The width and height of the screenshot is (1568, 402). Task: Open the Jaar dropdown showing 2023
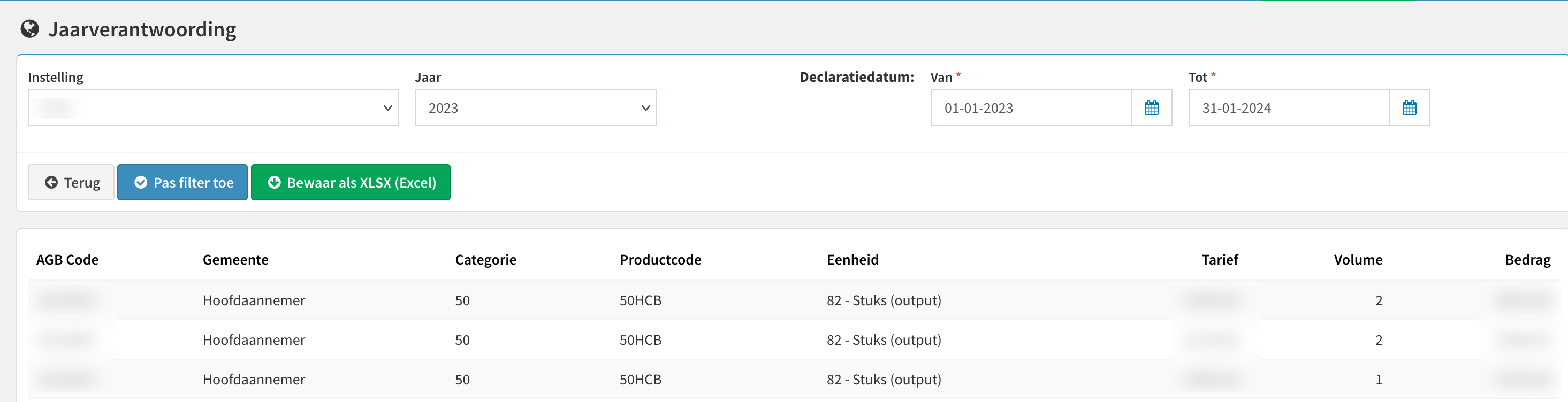[536, 107]
